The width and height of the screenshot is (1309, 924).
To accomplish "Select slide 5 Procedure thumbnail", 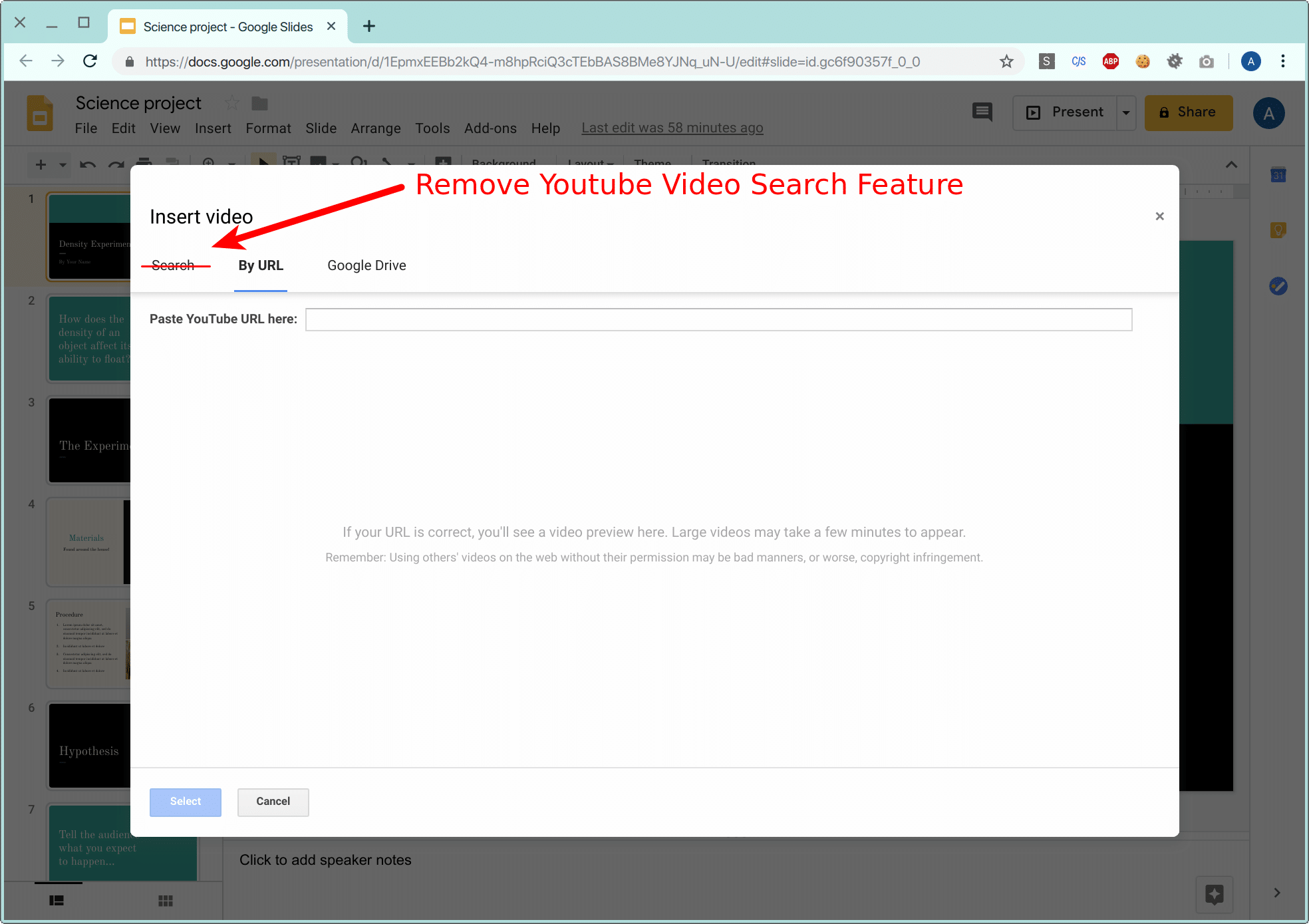I will tap(88, 645).
